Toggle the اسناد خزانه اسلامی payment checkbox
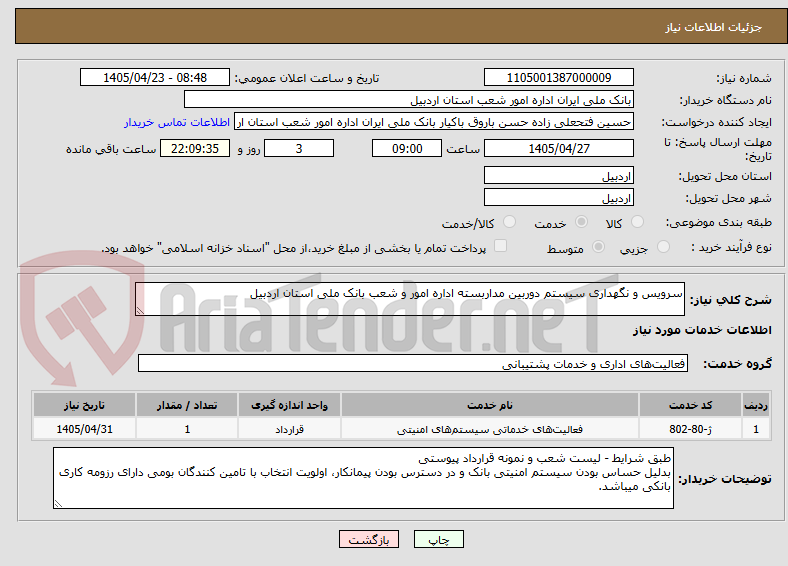Viewport: 788px width, 566px height. 501,246
